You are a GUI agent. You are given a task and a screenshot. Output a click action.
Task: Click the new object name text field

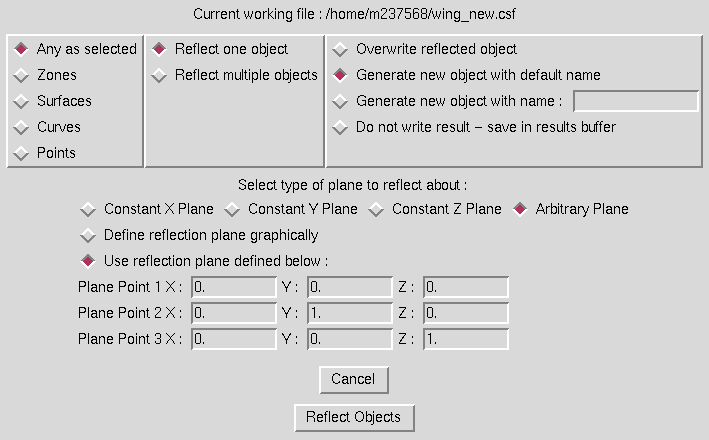(635, 101)
